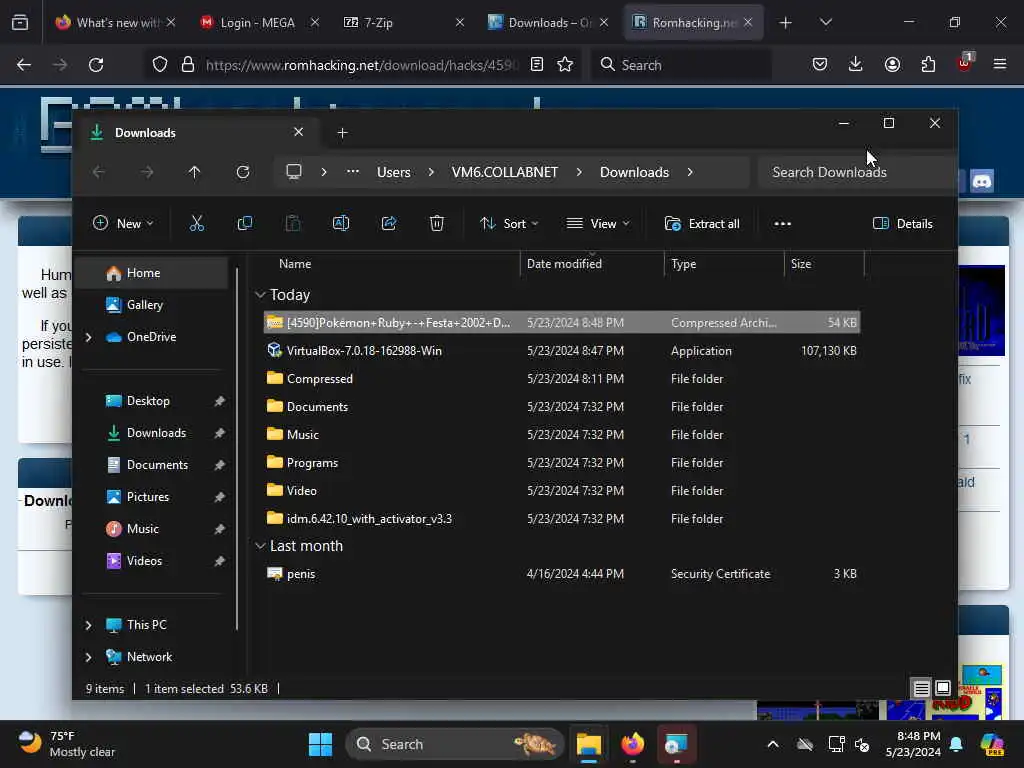Click the Save to Pocket icon
This screenshot has width=1024, height=768.
(820, 64)
